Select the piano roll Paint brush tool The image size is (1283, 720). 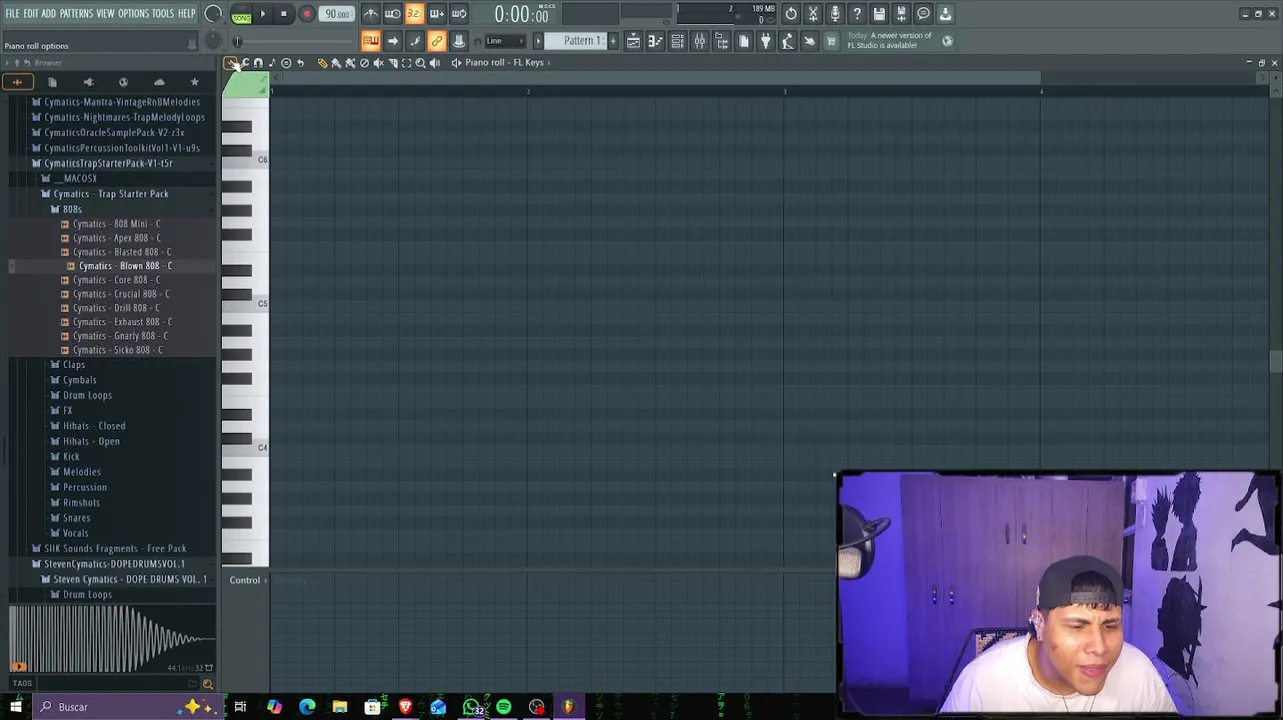pyautogui.click(x=336, y=62)
